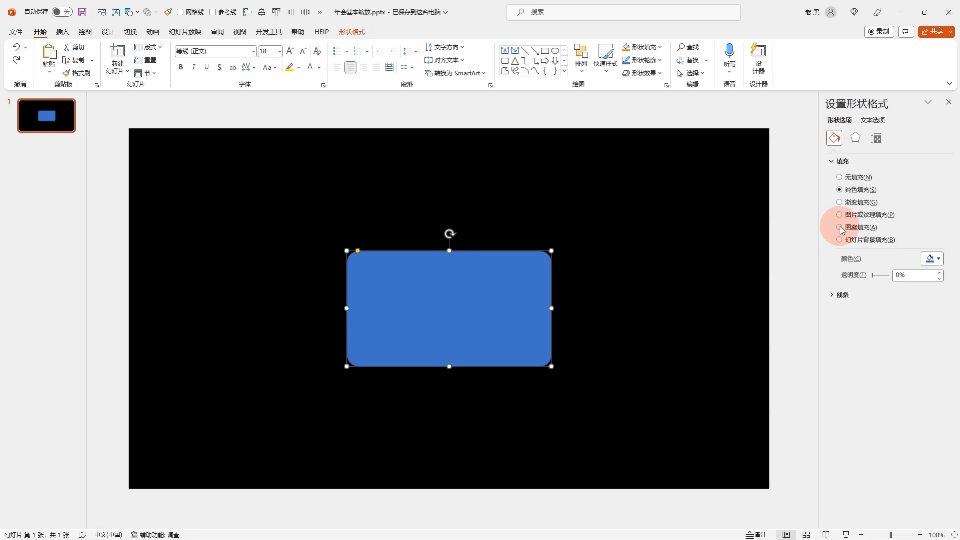Insert a new slide with the new slide icon

[117, 51]
